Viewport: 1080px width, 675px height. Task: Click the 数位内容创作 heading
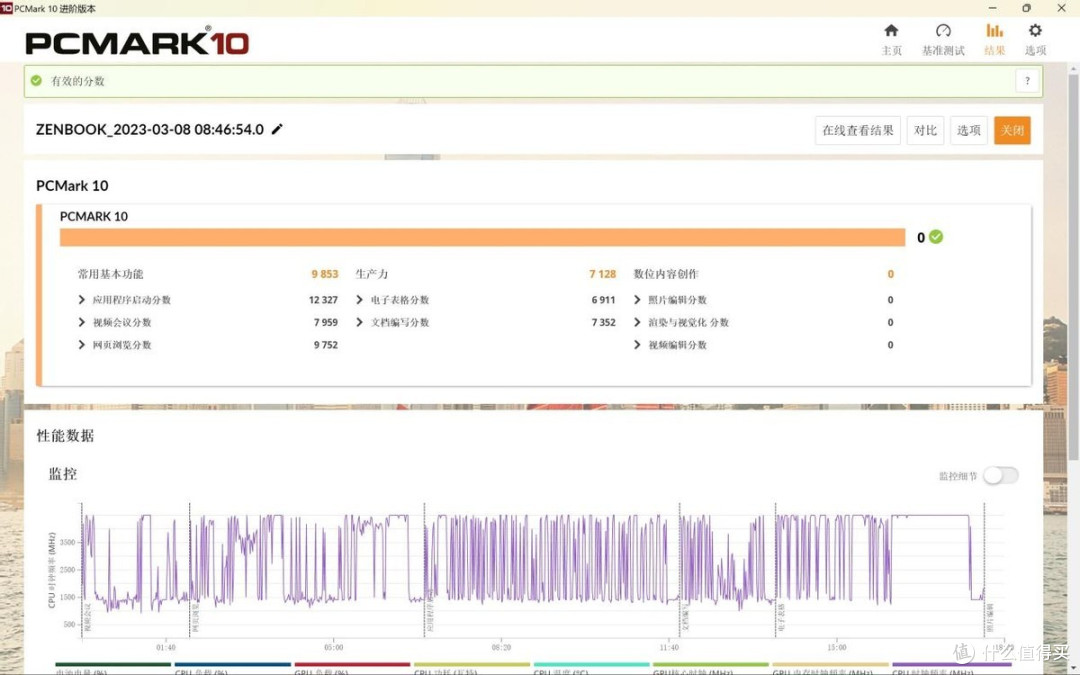[x=665, y=274]
